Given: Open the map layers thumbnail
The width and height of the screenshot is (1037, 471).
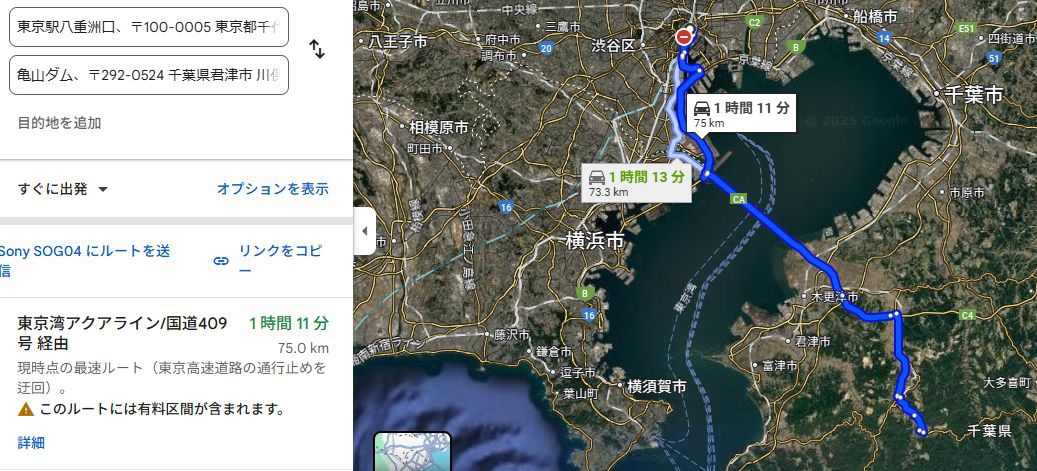Looking at the screenshot, I should tap(413, 452).
